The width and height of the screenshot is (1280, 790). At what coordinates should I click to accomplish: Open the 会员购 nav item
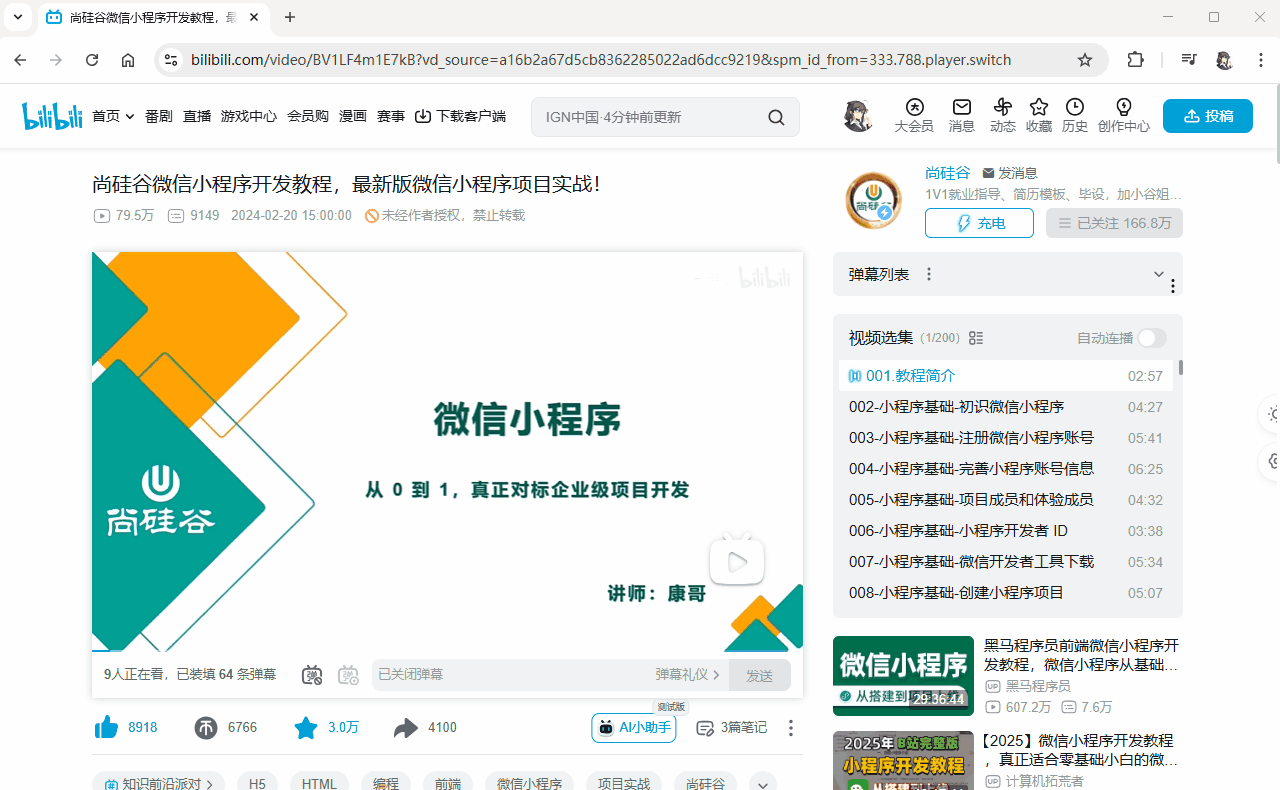(308, 117)
